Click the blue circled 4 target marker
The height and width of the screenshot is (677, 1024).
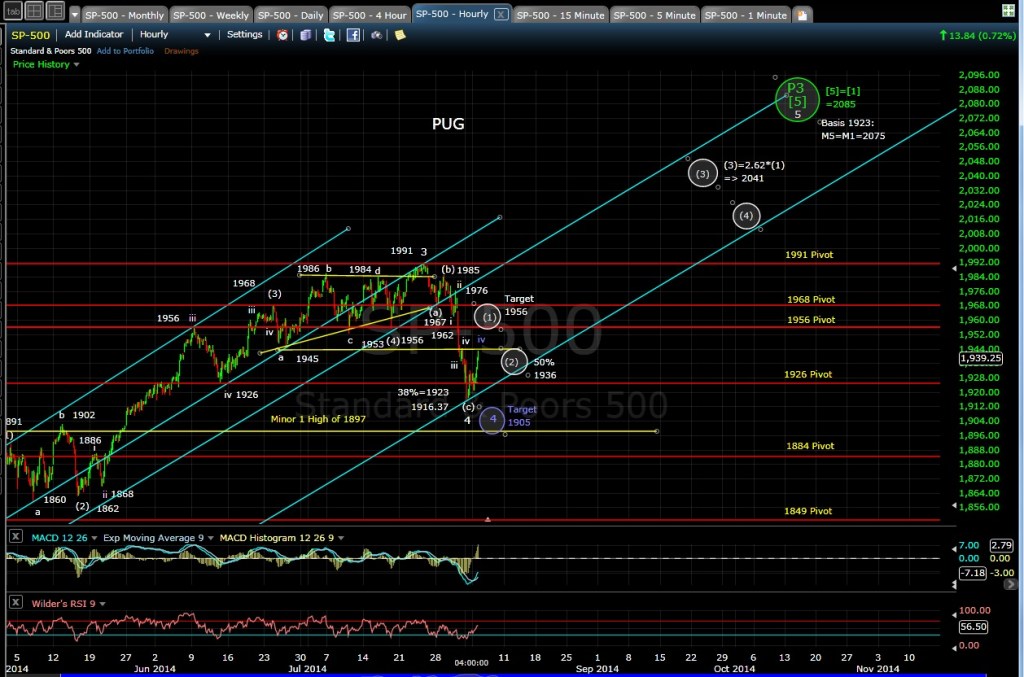(x=492, y=419)
